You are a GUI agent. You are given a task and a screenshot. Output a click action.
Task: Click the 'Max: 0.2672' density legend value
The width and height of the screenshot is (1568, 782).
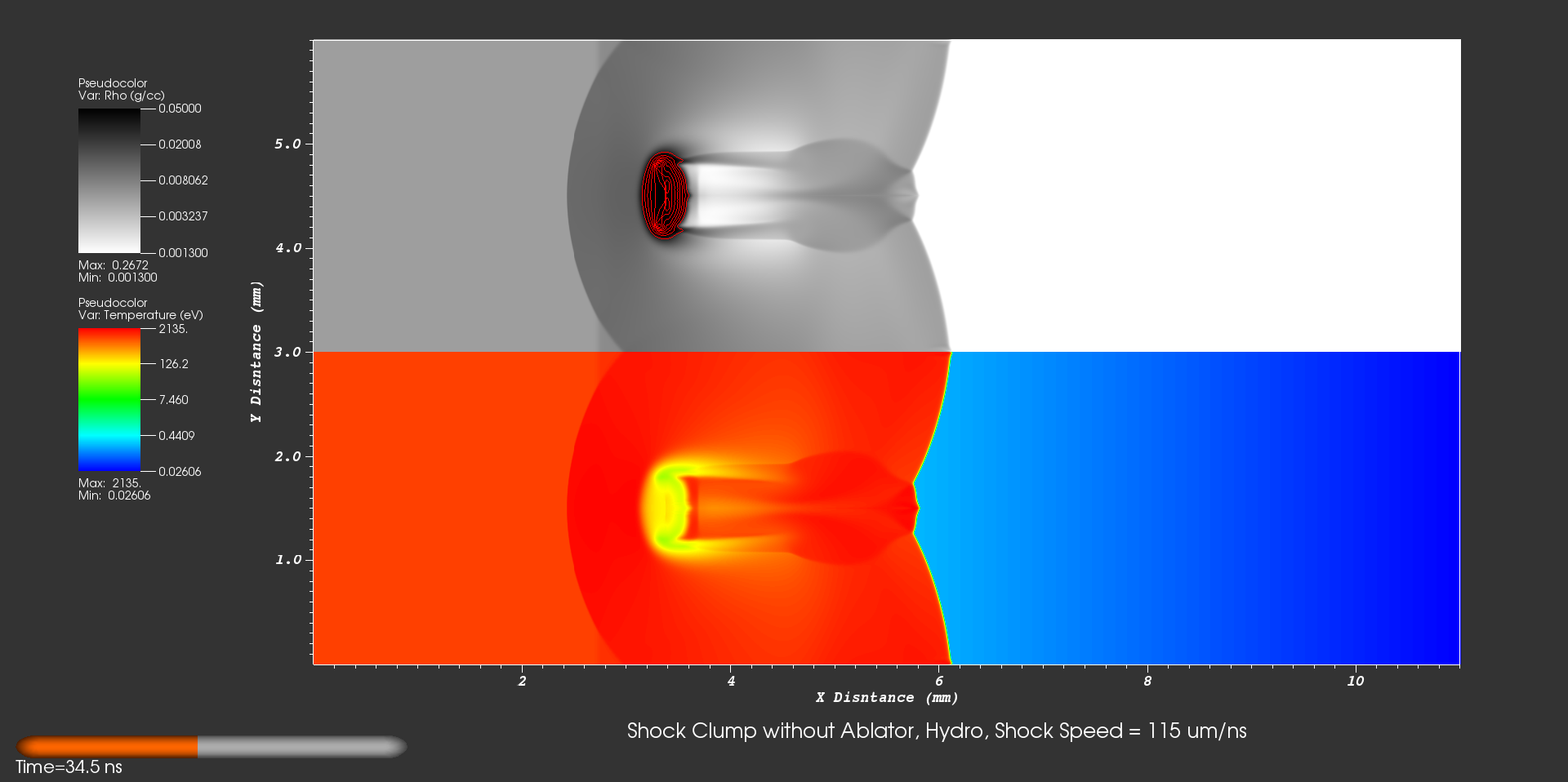pos(114,265)
